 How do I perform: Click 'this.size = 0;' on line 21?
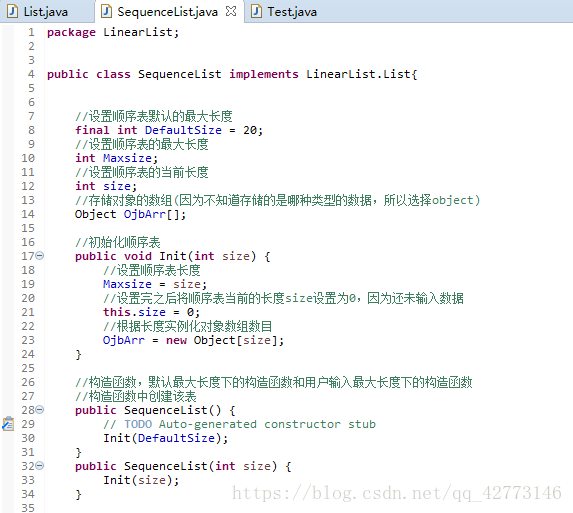tap(151, 312)
